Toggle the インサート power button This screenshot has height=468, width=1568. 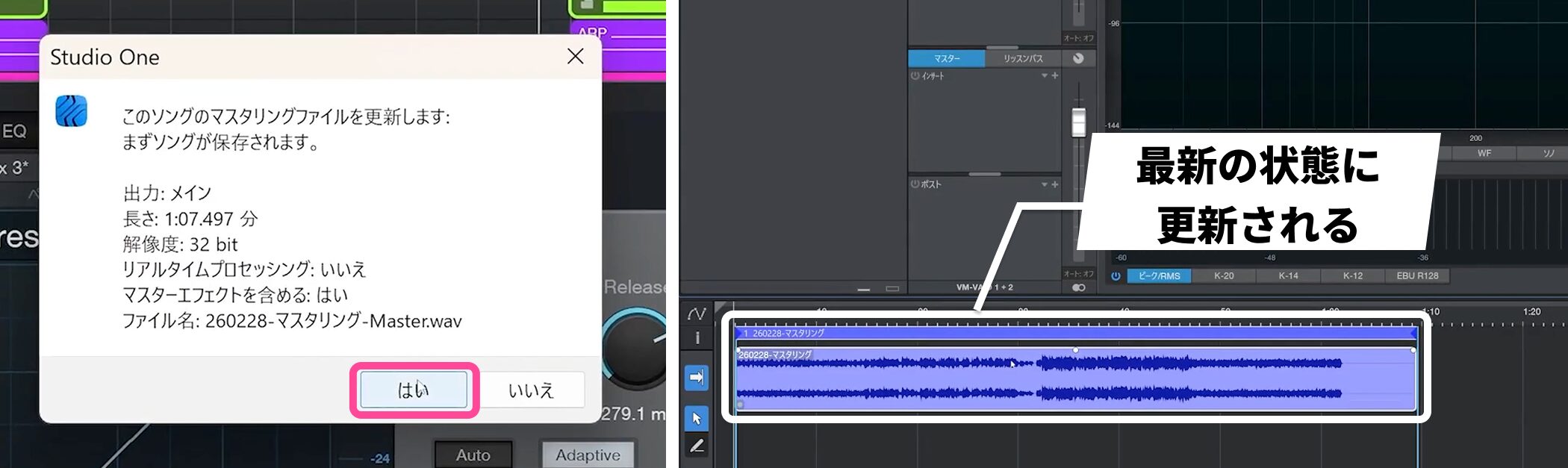coord(915,75)
